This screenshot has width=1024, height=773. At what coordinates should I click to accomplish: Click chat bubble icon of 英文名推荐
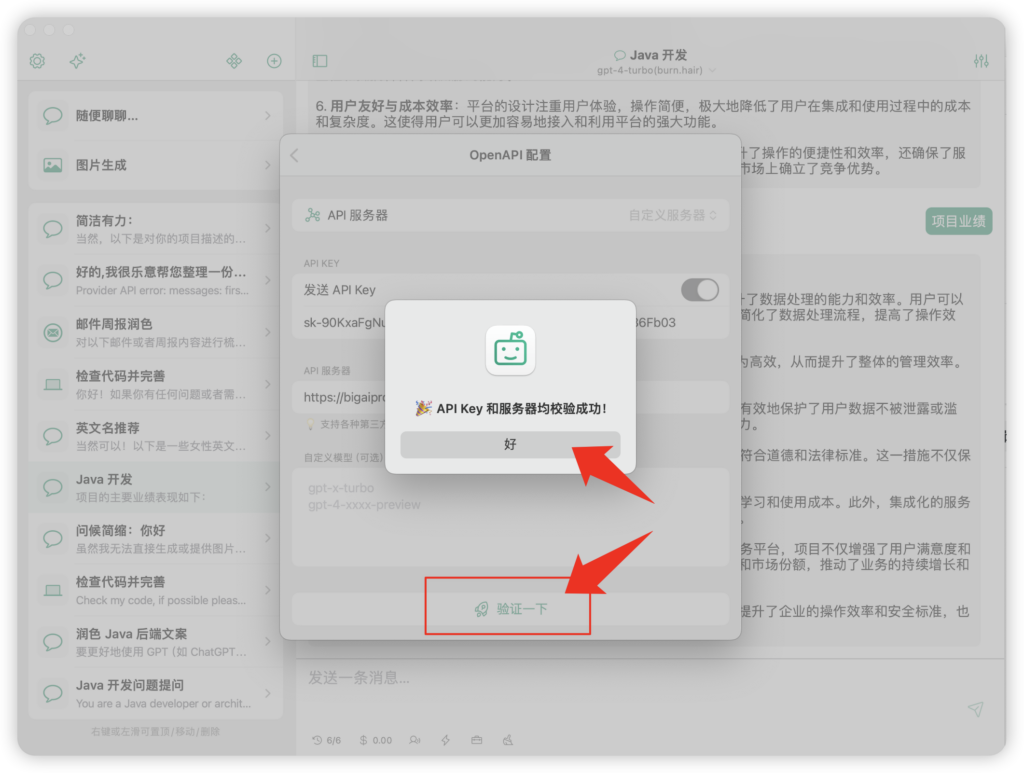(x=52, y=436)
